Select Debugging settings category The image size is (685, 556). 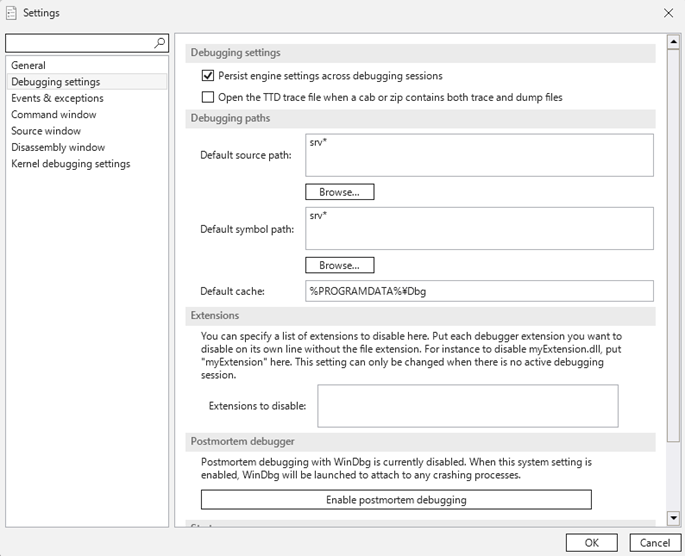[55, 82]
